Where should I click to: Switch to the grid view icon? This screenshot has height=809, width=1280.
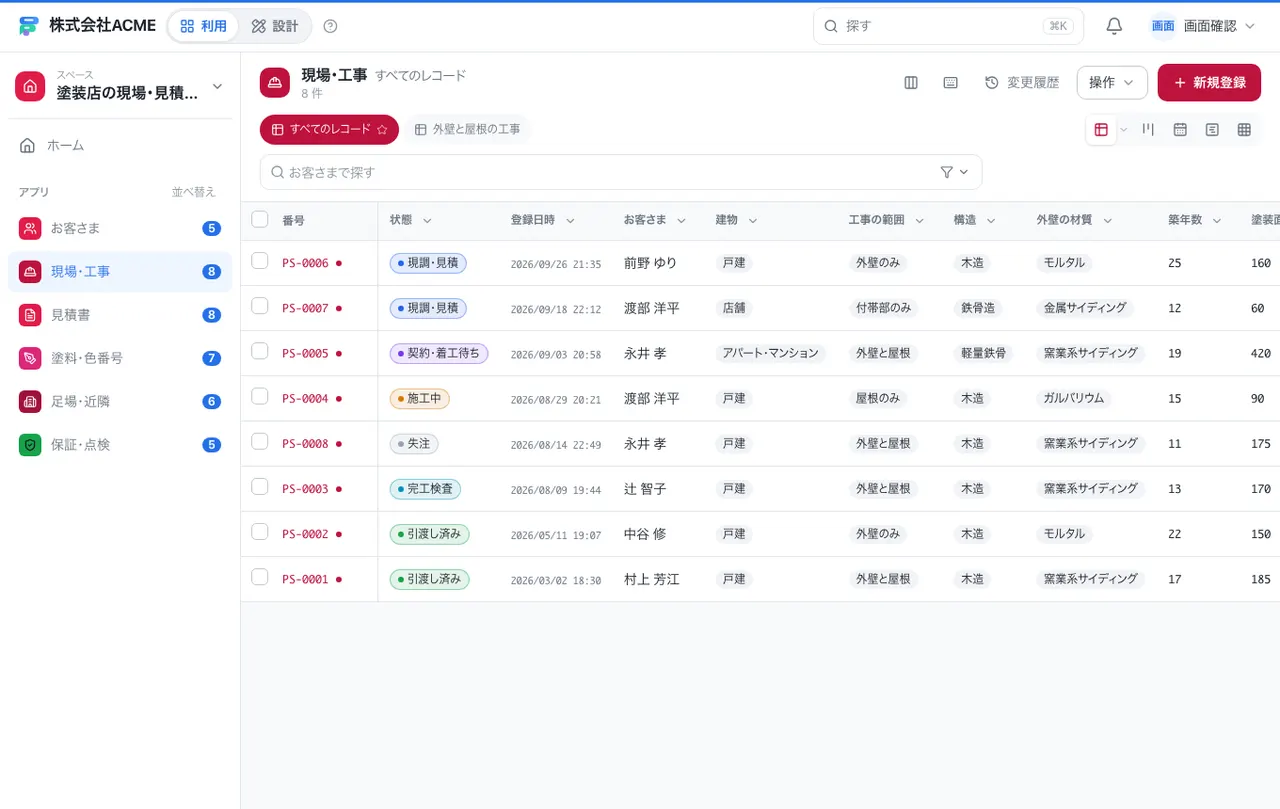[x=1244, y=130]
